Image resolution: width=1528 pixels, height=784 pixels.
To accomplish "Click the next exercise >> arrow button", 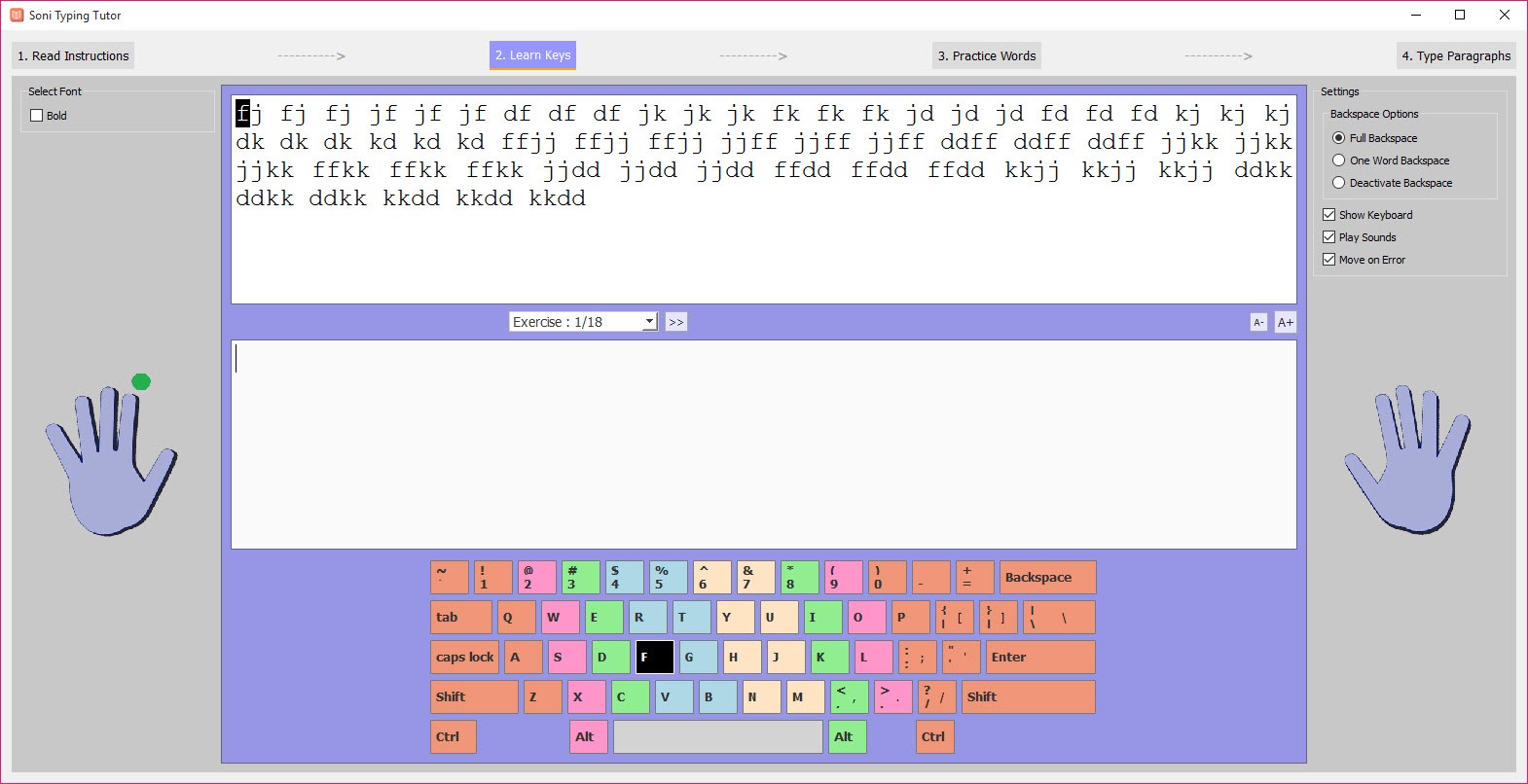I will click(x=675, y=322).
